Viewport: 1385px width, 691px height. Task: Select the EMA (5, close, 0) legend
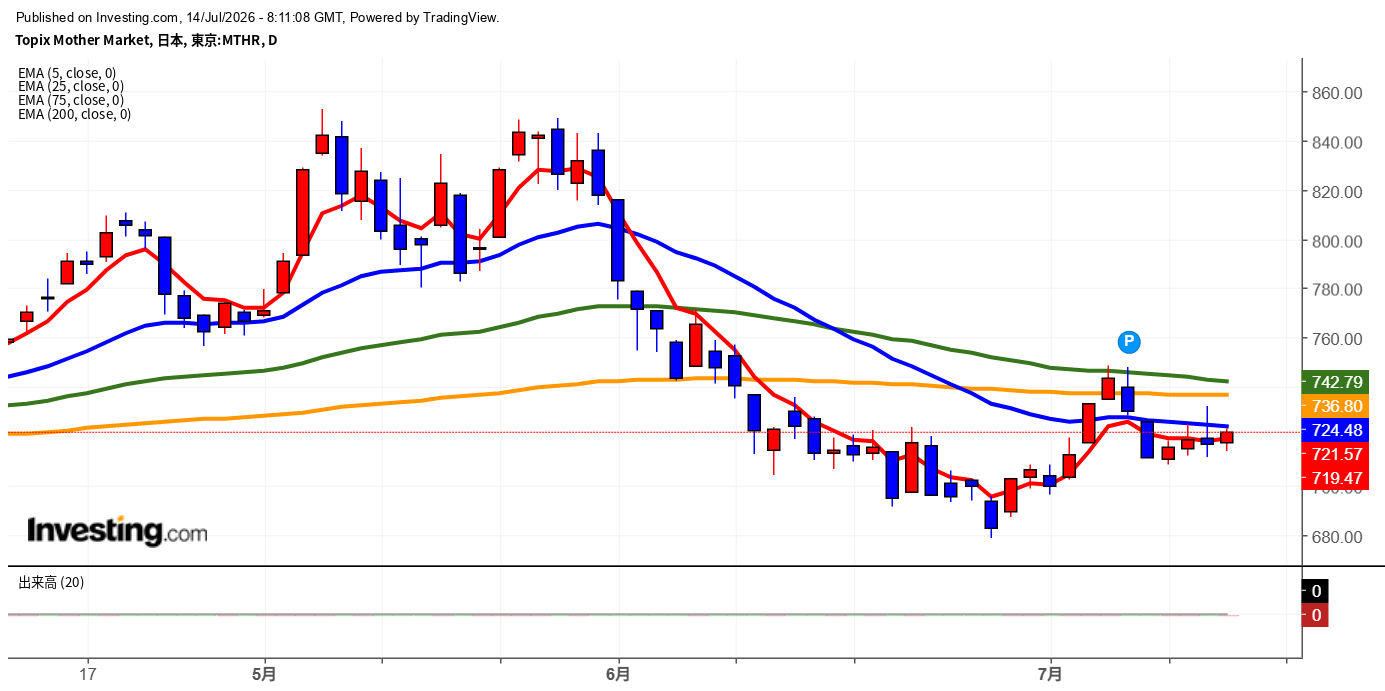pos(67,72)
